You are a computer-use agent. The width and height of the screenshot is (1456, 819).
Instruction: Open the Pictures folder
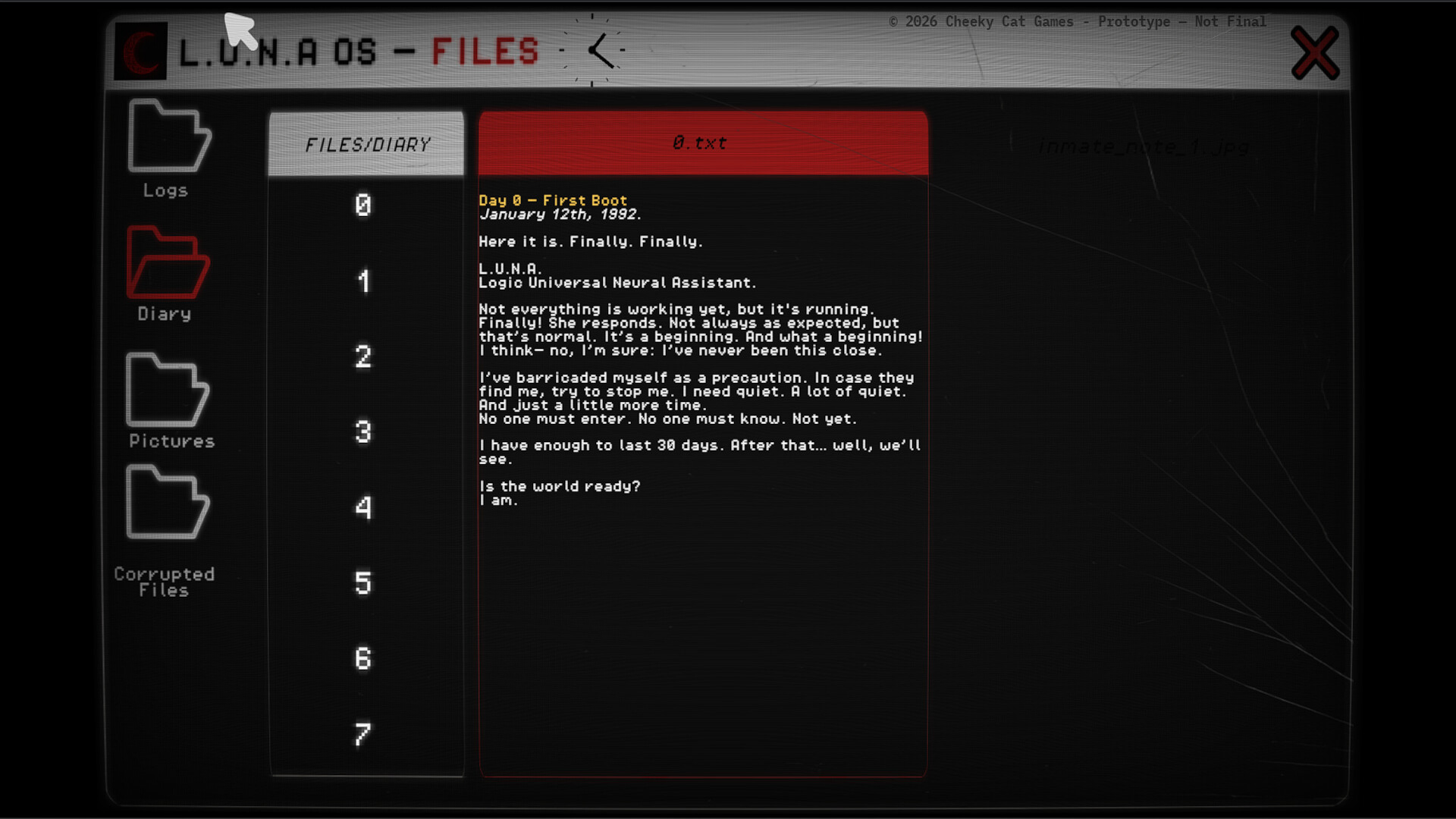click(168, 389)
